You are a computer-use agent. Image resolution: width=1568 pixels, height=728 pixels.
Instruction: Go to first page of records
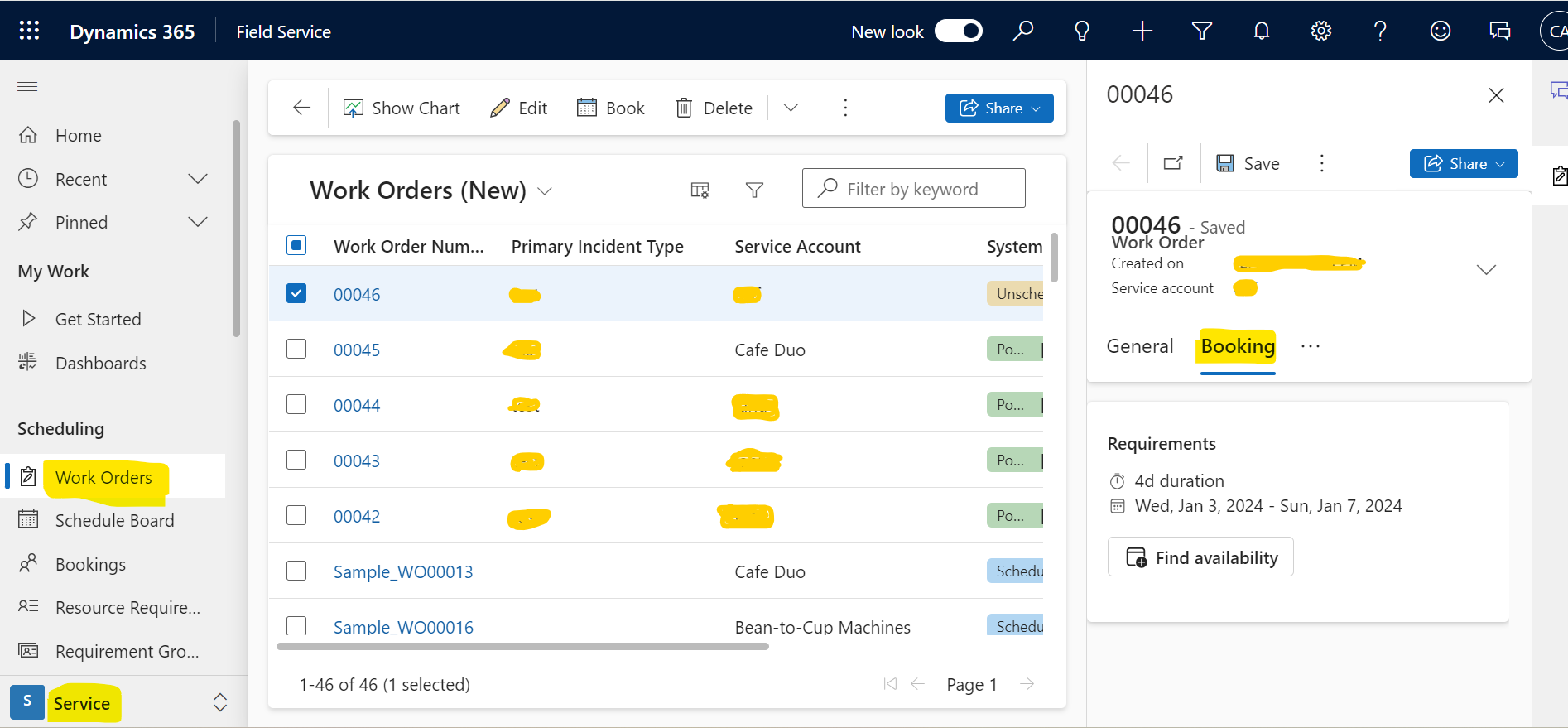pos(890,684)
